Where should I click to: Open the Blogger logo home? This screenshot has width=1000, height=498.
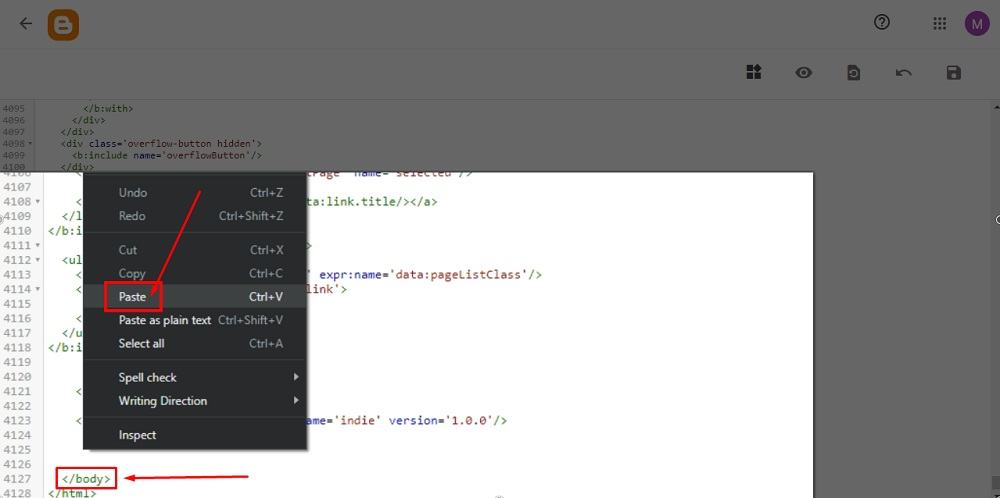pos(63,25)
